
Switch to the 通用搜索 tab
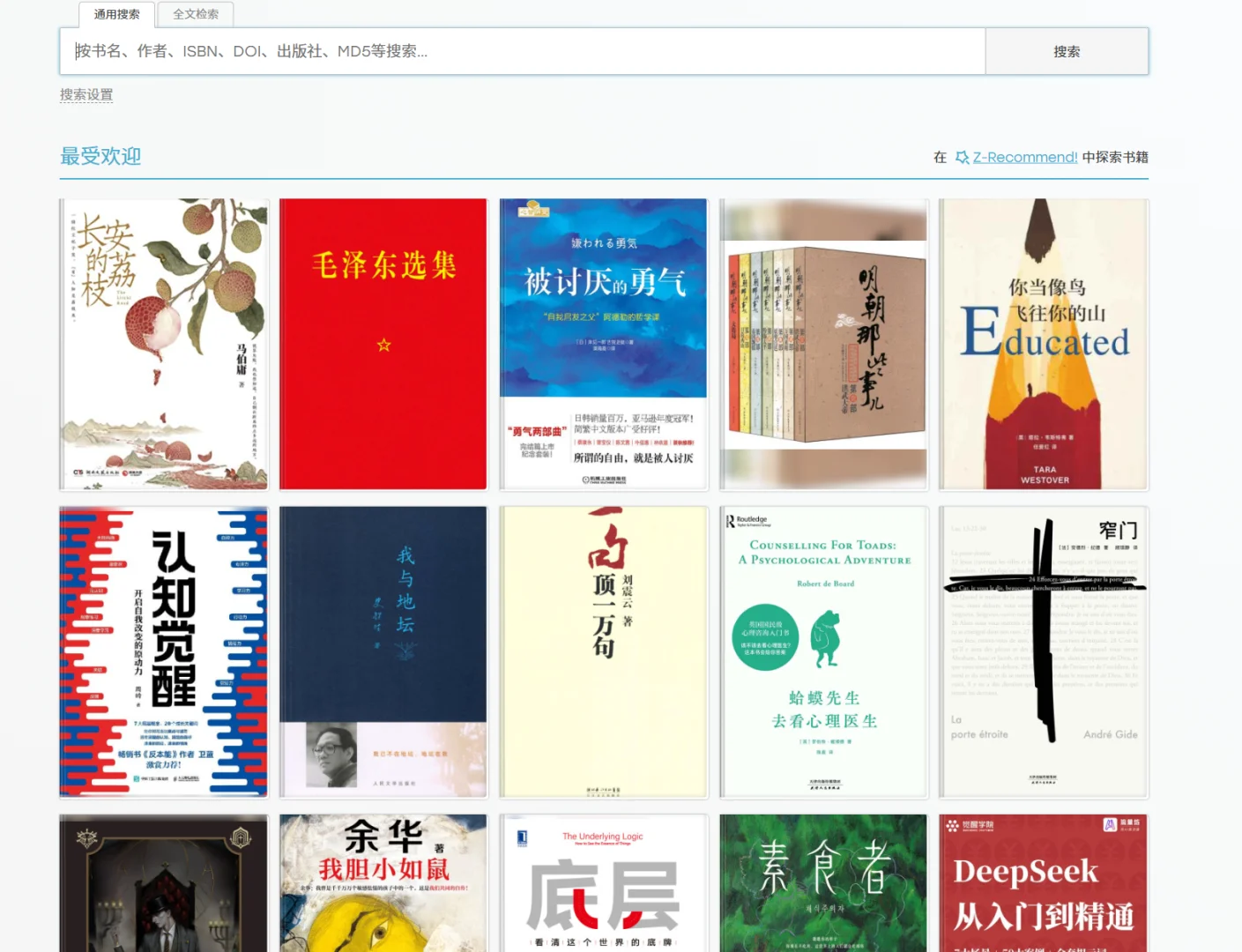(116, 14)
